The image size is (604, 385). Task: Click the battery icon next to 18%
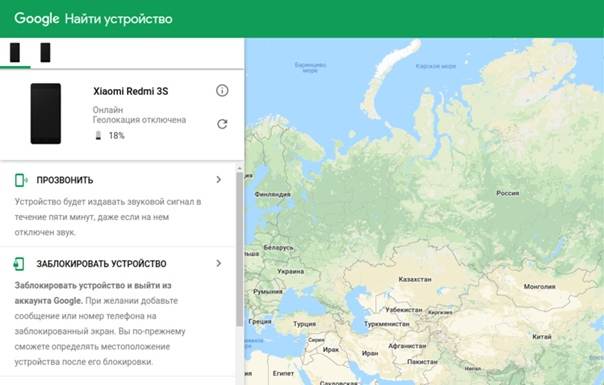[x=98, y=135]
